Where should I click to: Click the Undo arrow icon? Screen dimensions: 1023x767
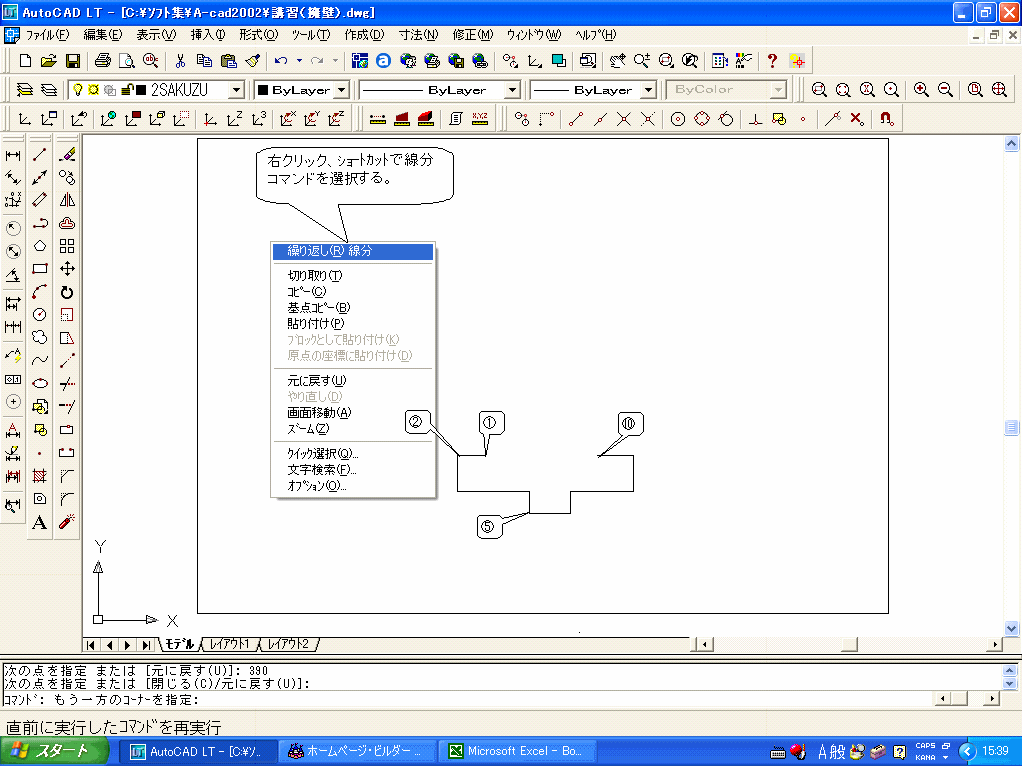[x=281, y=61]
